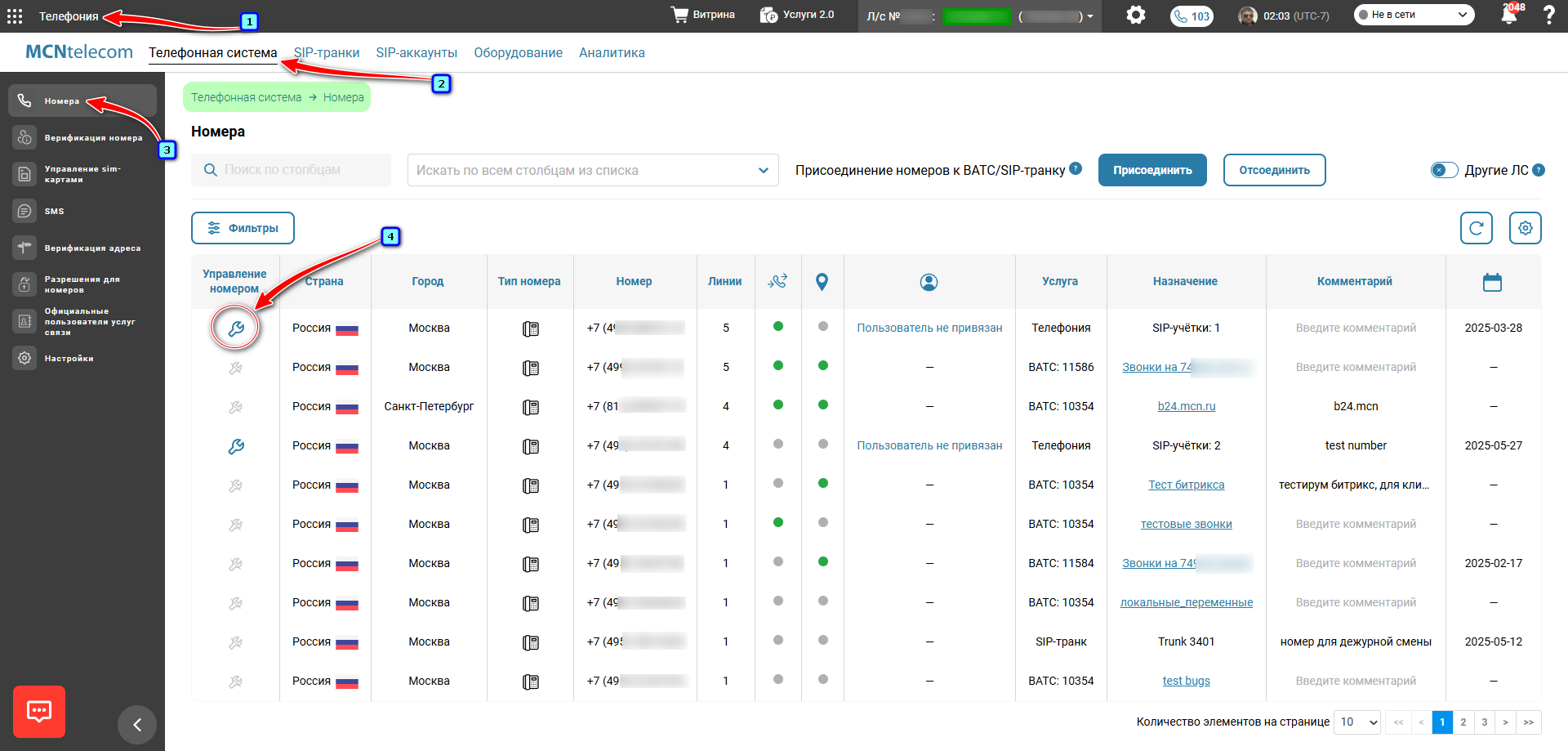The image size is (1568, 751).
Task: Switch to SIP-транки tab
Action: pos(327,53)
